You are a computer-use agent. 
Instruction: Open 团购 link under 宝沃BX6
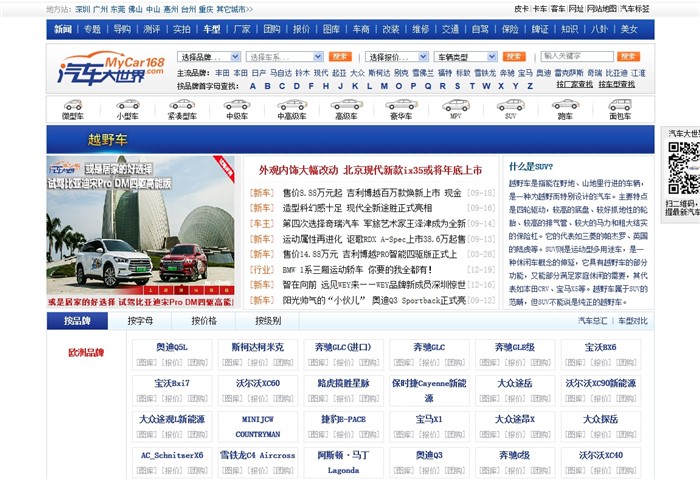tap(626, 363)
